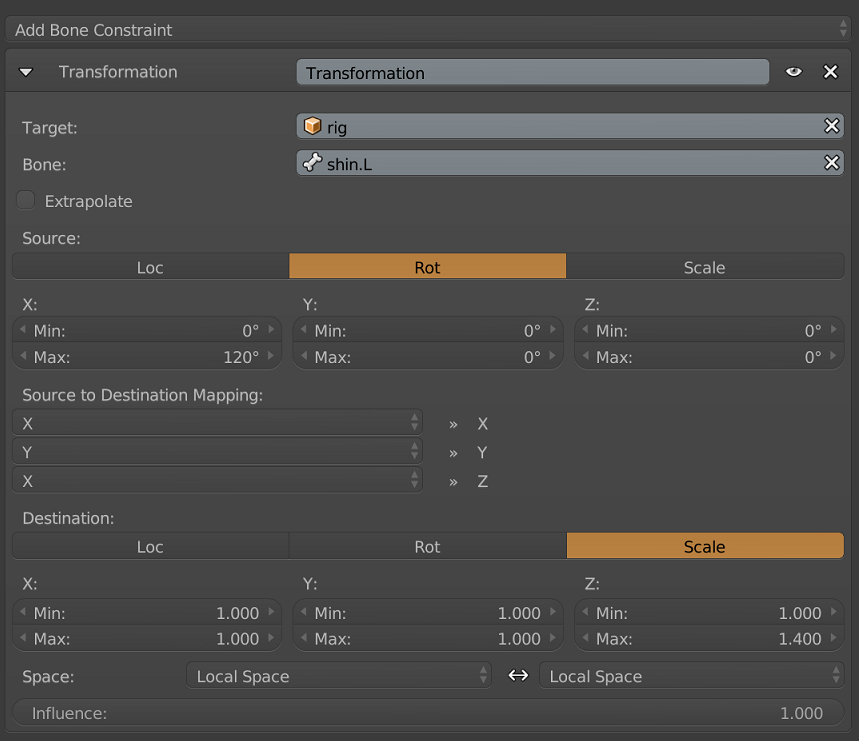Click the double-arrow space conversion icon
Screen dimensions: 859x741
point(518,676)
